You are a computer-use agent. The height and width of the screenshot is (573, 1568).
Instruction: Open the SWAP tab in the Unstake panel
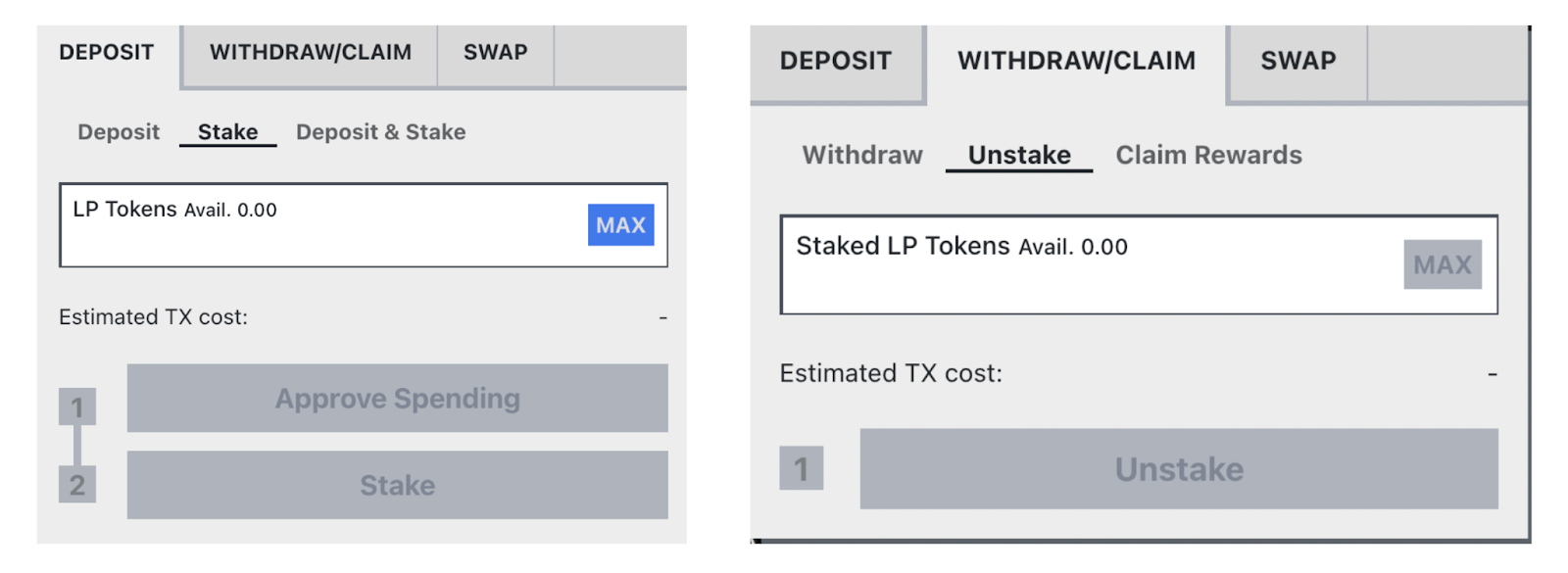pos(1298,61)
